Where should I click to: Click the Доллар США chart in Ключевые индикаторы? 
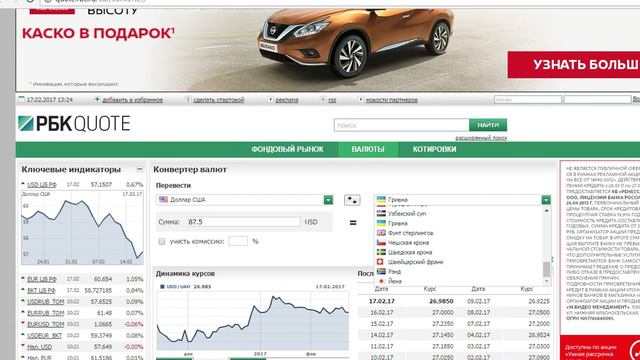(x=82, y=228)
